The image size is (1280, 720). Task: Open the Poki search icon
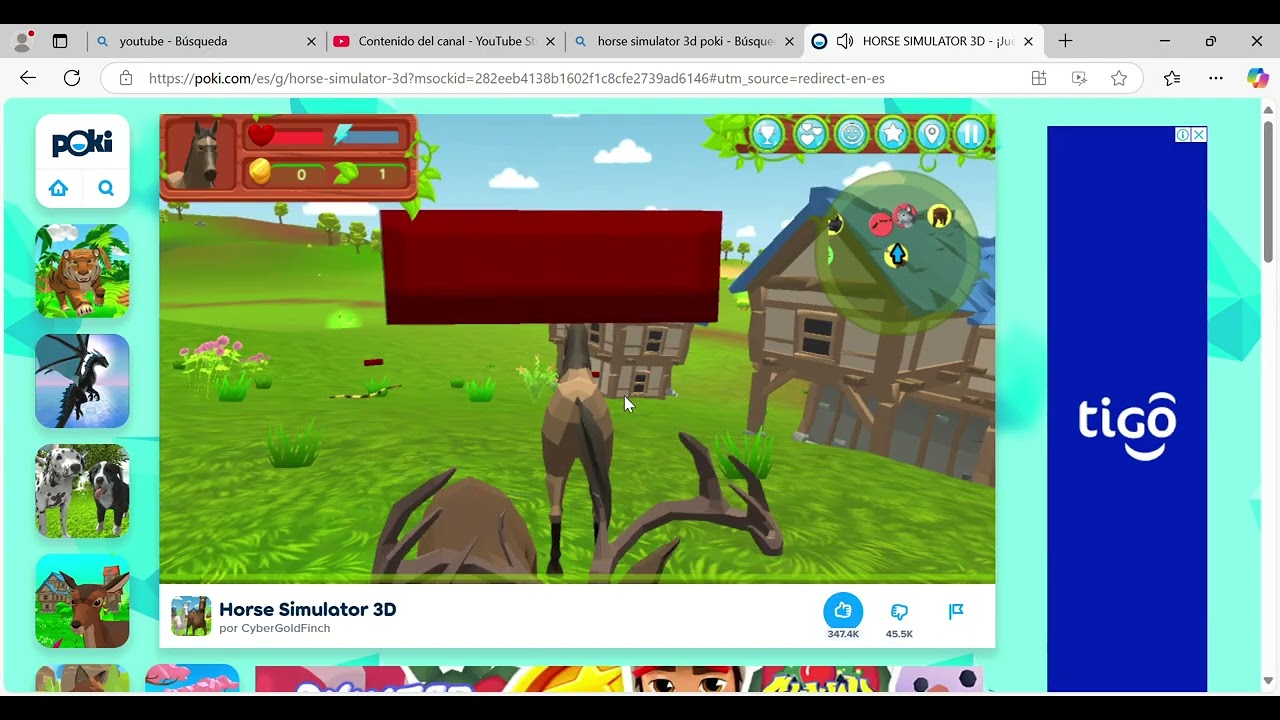click(x=106, y=188)
